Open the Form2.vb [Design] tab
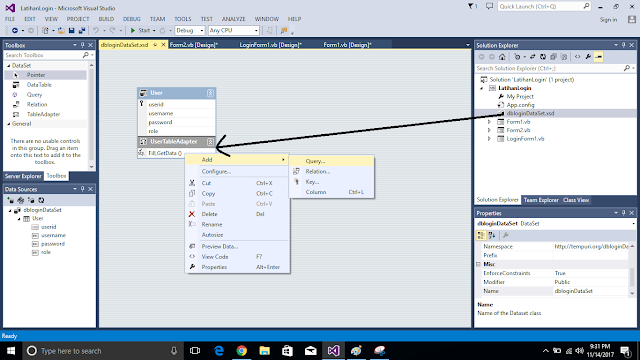Screen dimensions: 640x360 coord(194,45)
